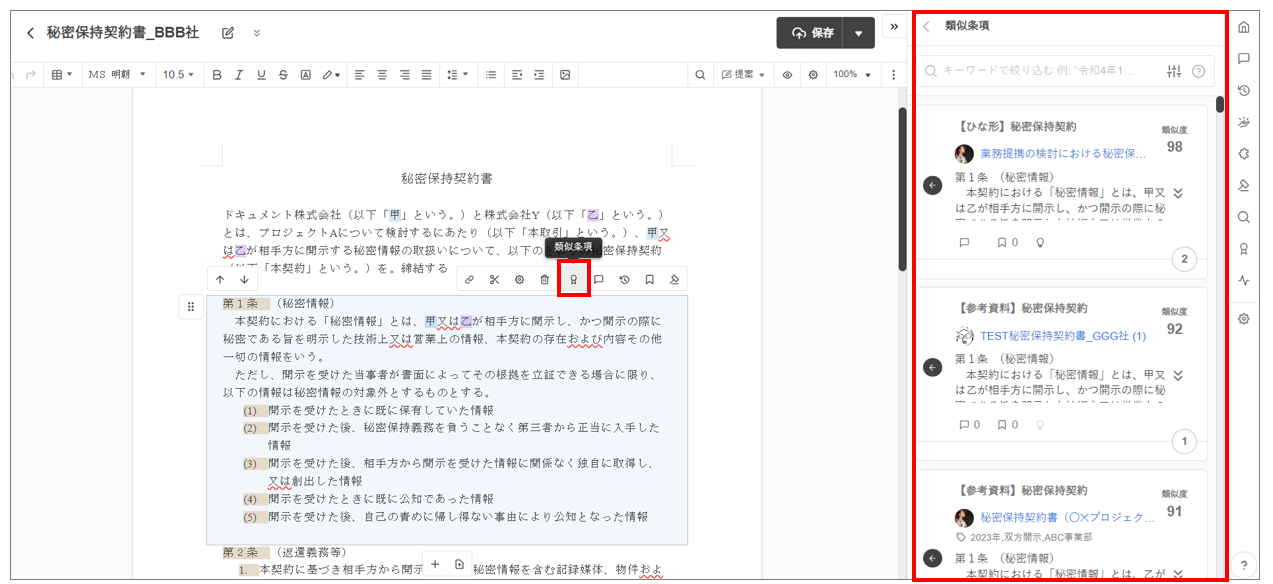Image resolution: width=1273 pixels, height=584 pixels.
Task: Click the scissors cut icon in clause toolbar
Action: [494, 280]
